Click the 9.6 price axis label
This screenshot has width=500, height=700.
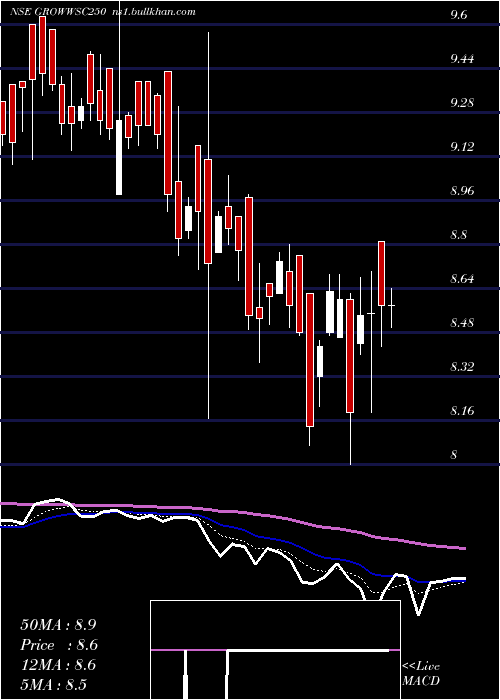coord(459,15)
